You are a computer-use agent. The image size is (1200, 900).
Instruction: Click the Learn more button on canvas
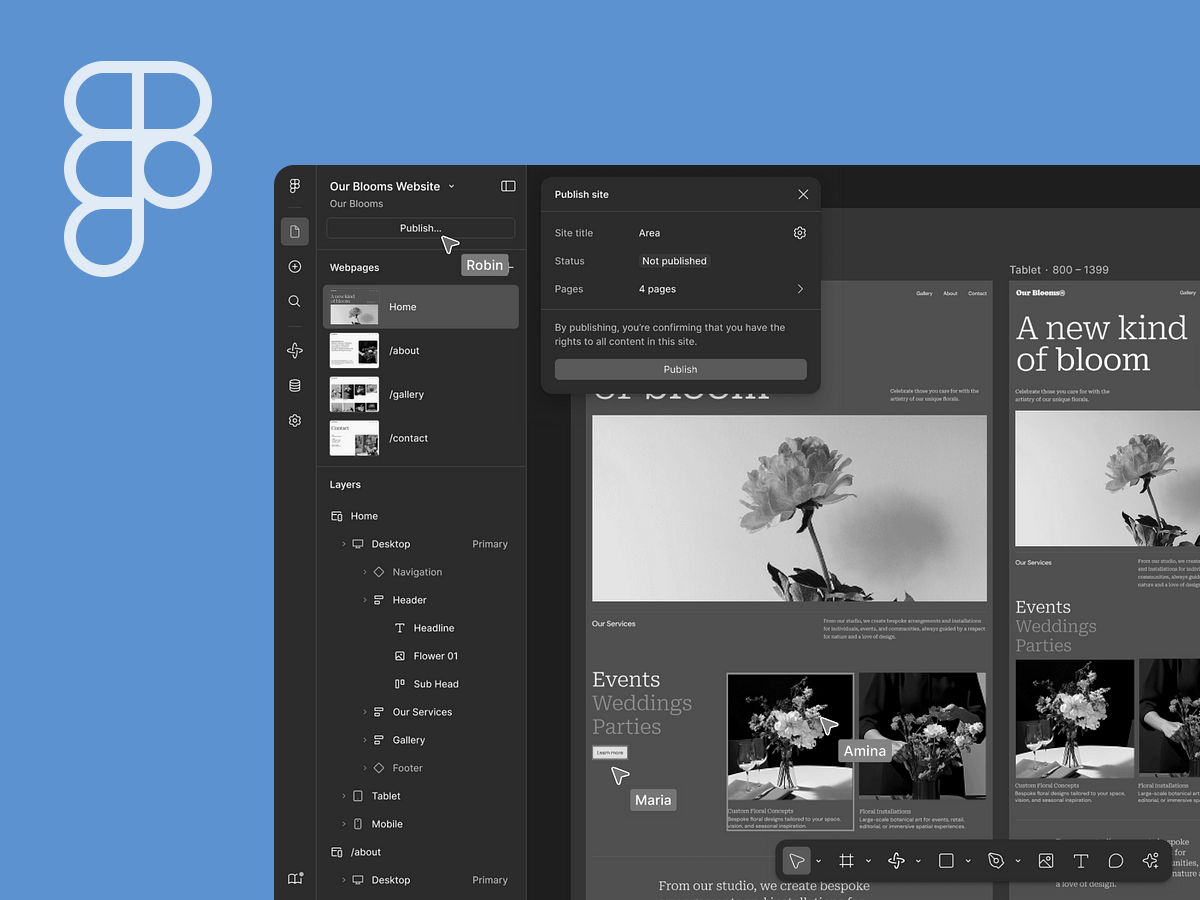pos(610,753)
